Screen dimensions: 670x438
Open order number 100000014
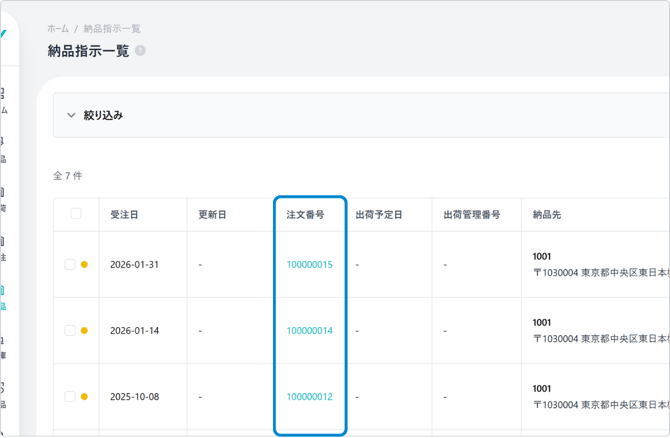point(309,331)
